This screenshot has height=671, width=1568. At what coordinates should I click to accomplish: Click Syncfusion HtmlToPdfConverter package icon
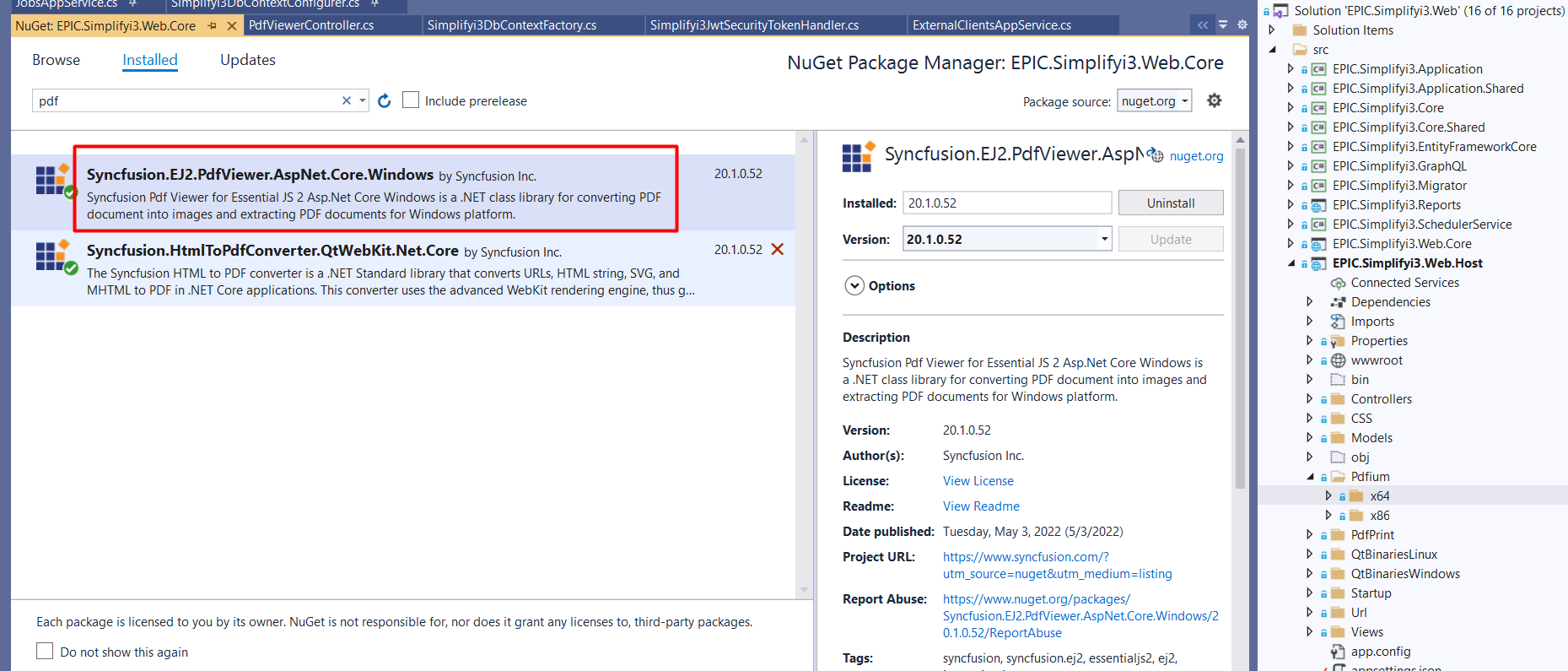click(55, 257)
